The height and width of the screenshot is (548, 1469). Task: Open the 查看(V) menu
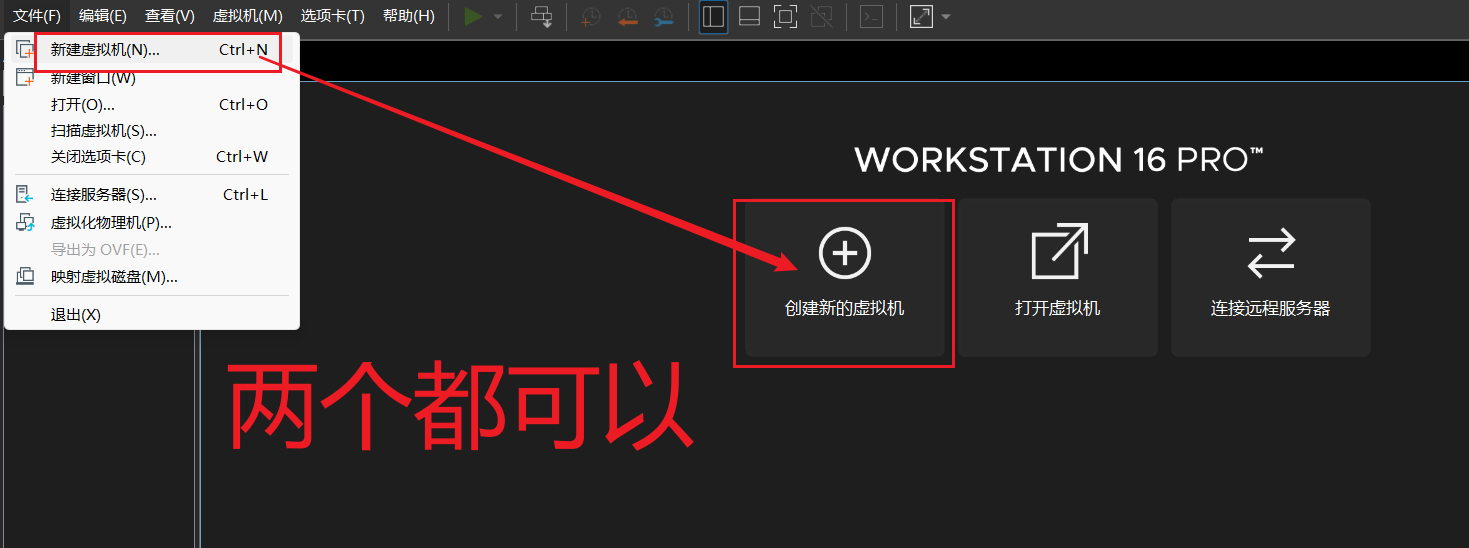(169, 16)
